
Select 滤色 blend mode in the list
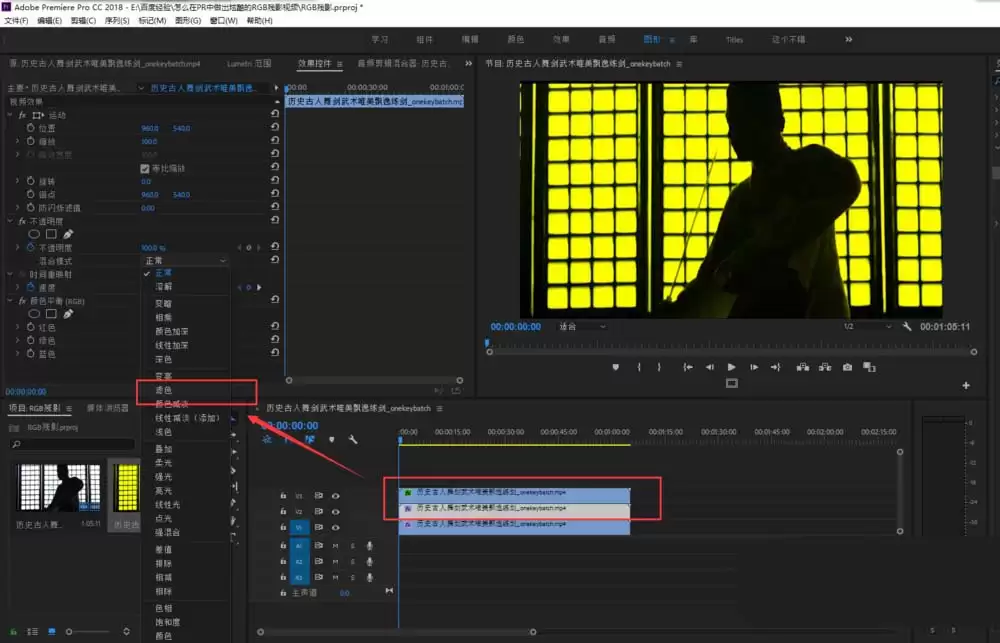click(164, 390)
